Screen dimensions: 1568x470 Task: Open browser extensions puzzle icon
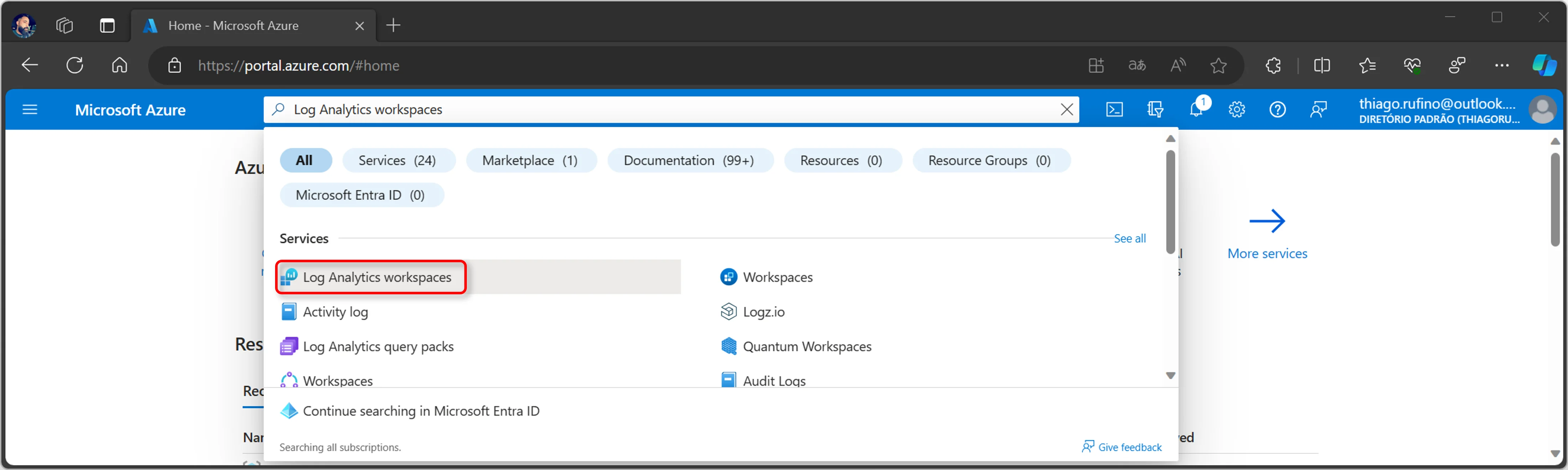pyautogui.click(x=1273, y=65)
